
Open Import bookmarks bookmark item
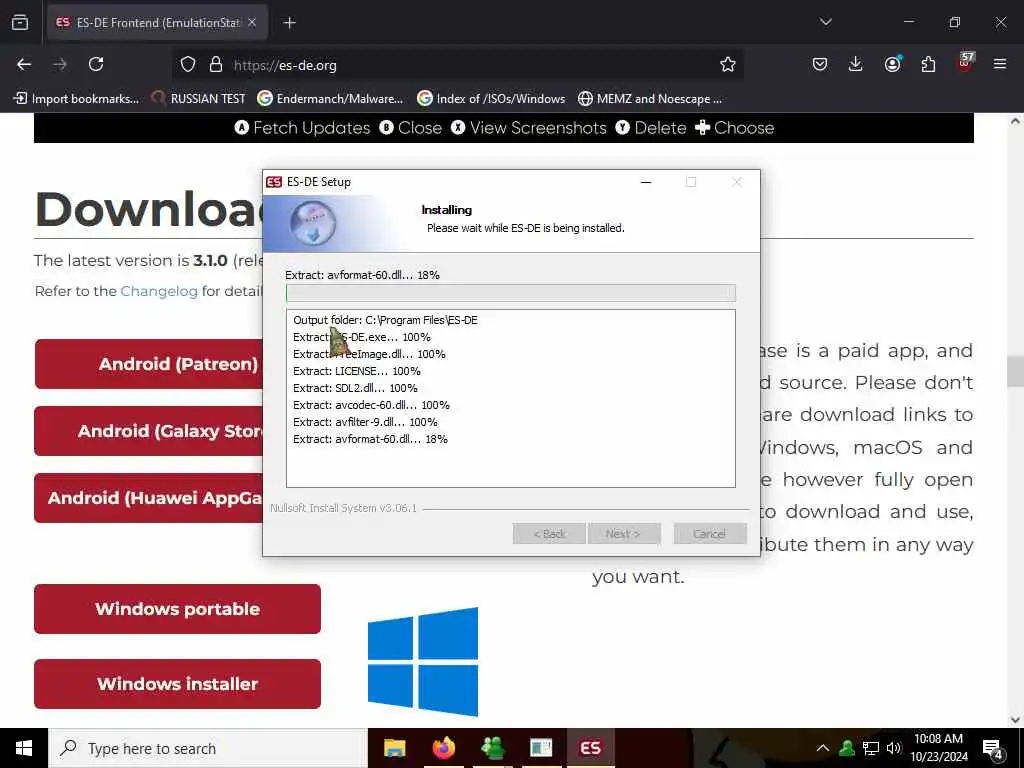pyautogui.click(x=76, y=99)
